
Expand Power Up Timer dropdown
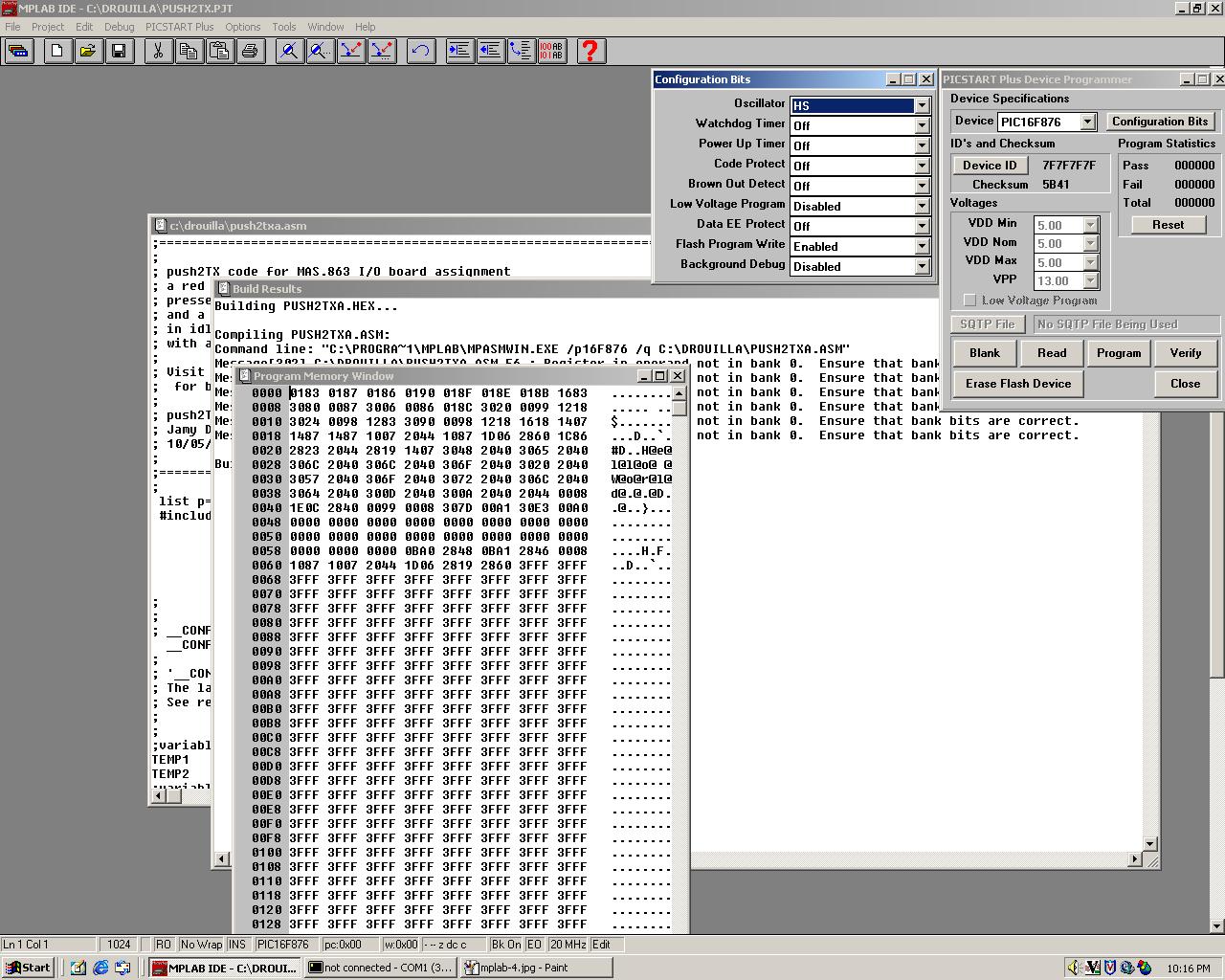[922, 145]
